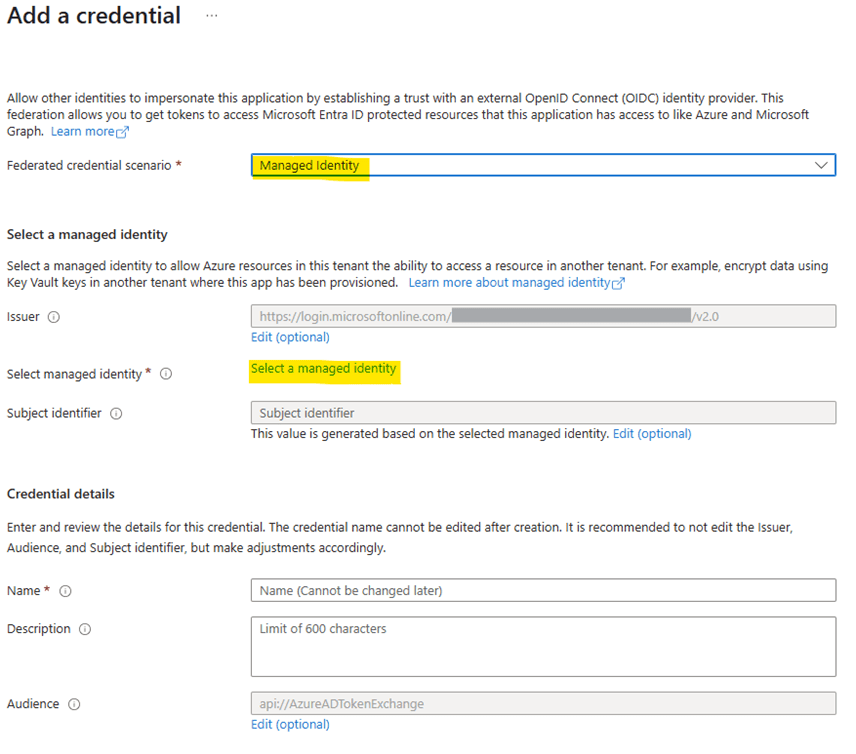This screenshot has height=754, width=856.
Task: Click Edit (optional) for the Subject identifier
Action: coord(651,433)
